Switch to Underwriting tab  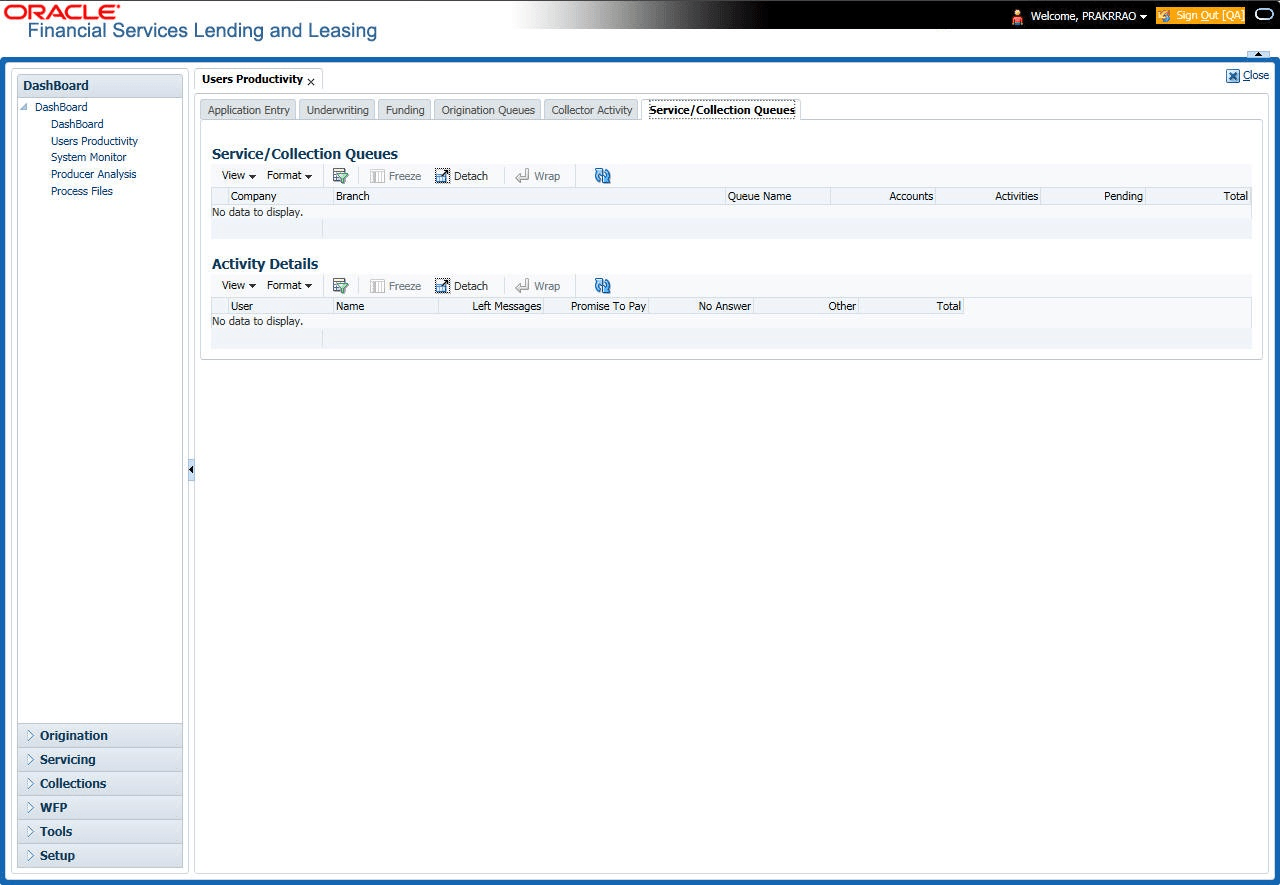pos(338,110)
